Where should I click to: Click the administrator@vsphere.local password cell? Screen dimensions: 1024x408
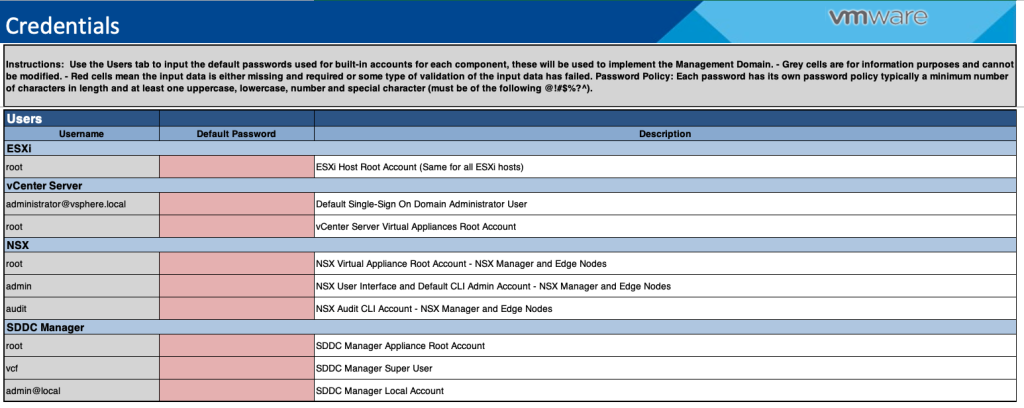point(236,204)
